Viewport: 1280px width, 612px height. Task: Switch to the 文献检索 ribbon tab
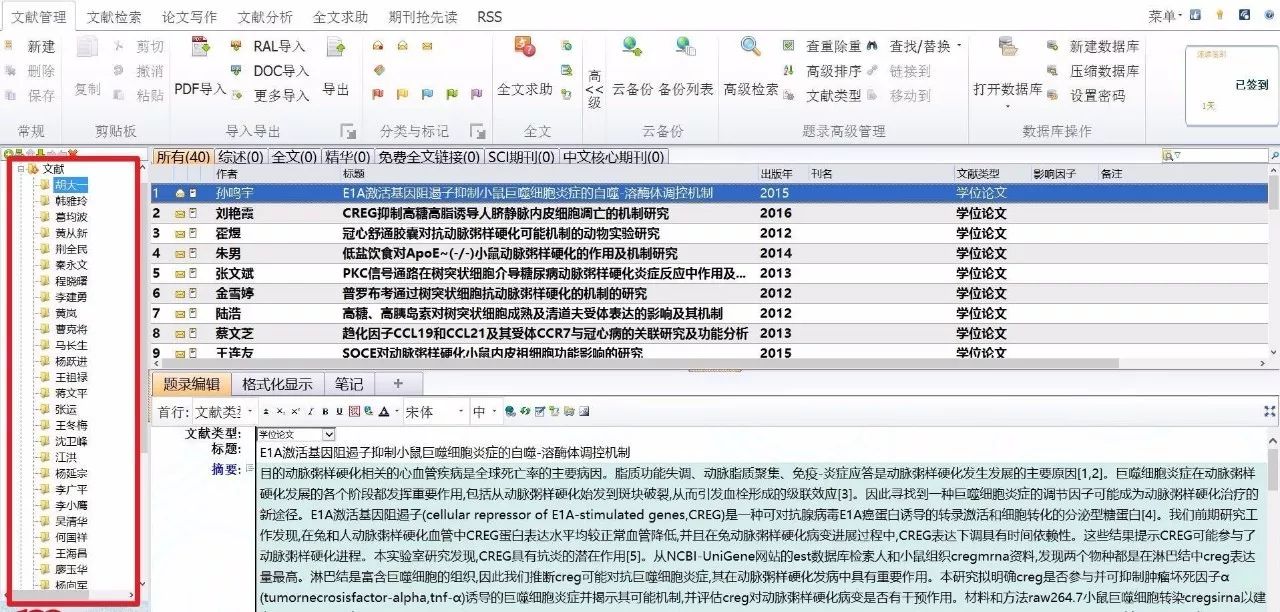point(114,17)
